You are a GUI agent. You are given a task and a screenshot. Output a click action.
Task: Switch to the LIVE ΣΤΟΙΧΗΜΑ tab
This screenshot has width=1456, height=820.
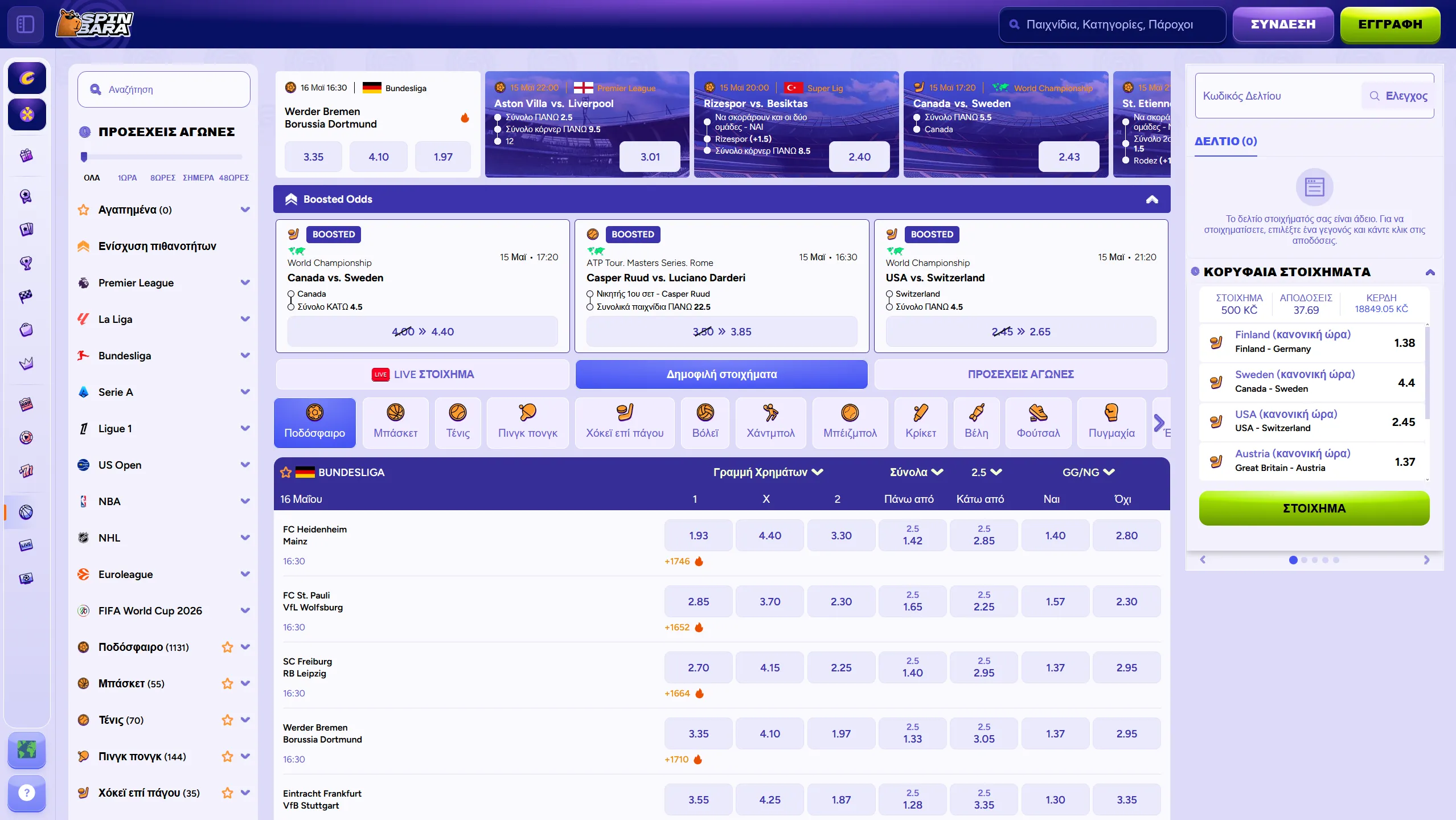(x=423, y=374)
